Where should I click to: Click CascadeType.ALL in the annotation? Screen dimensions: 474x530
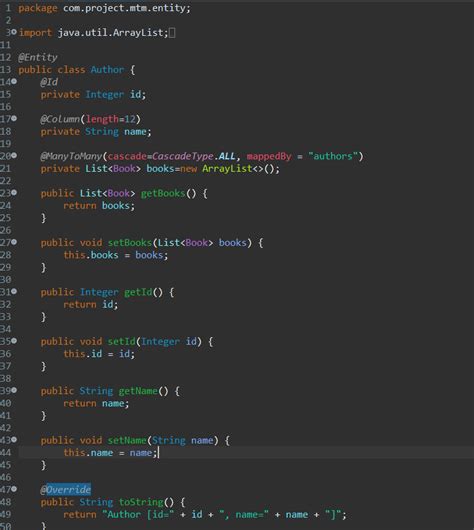[194, 156]
